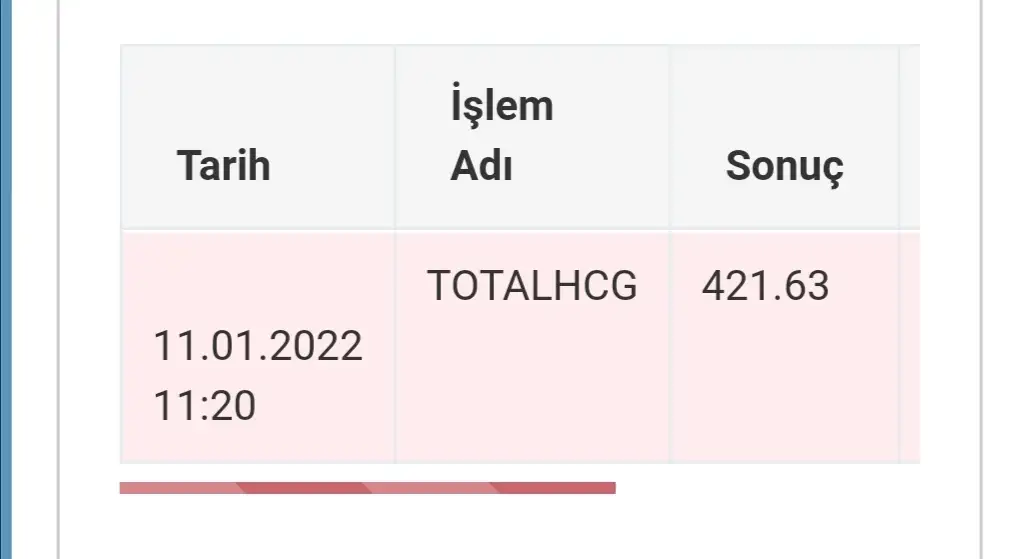Image resolution: width=1012 pixels, height=559 pixels.
Task: Click the word Adı in the header
Action: 481,166
